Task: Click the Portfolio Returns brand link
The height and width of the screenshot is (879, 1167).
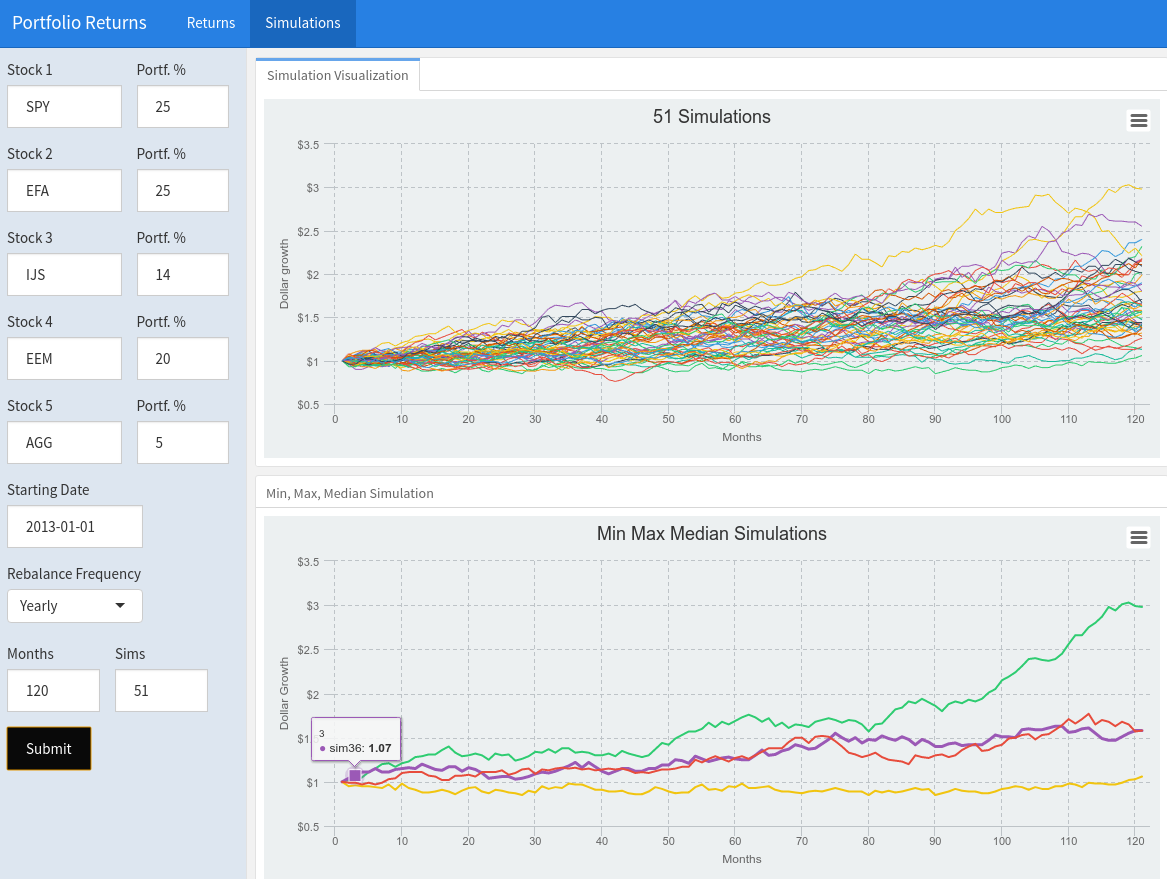Action: coord(79,22)
